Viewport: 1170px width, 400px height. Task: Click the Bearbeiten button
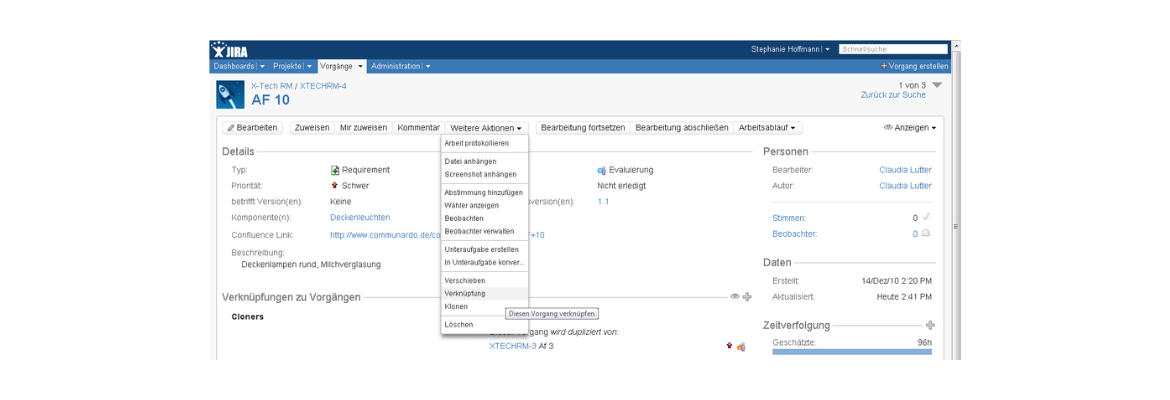[253, 128]
